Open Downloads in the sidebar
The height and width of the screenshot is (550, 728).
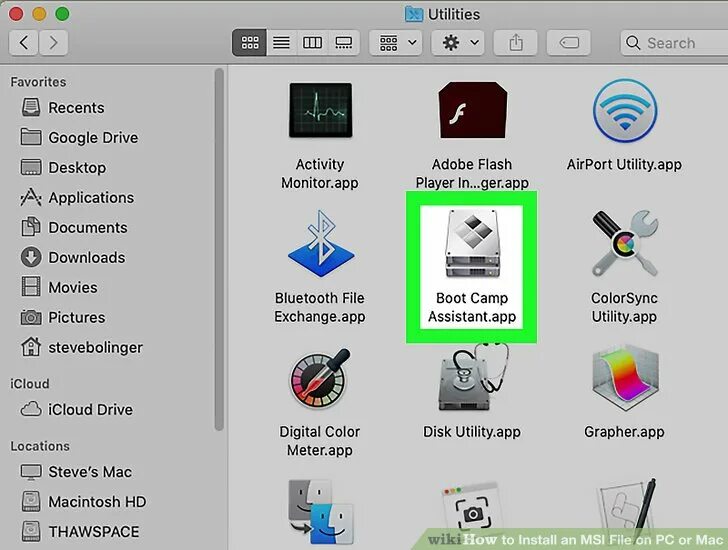(73, 258)
